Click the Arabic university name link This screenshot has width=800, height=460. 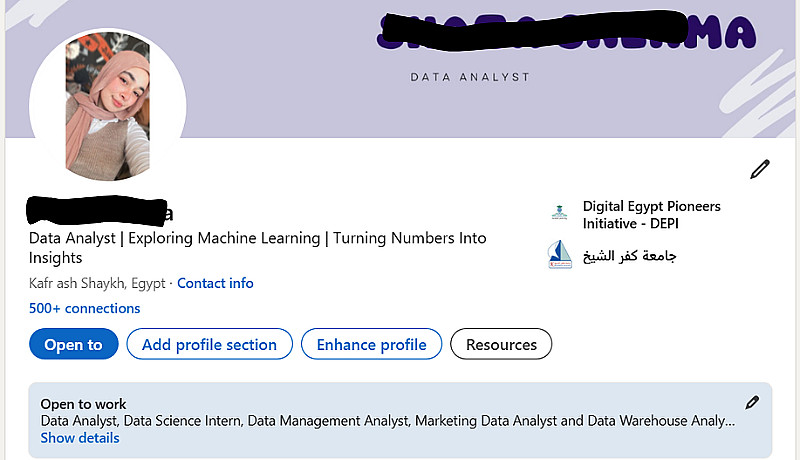(x=630, y=256)
